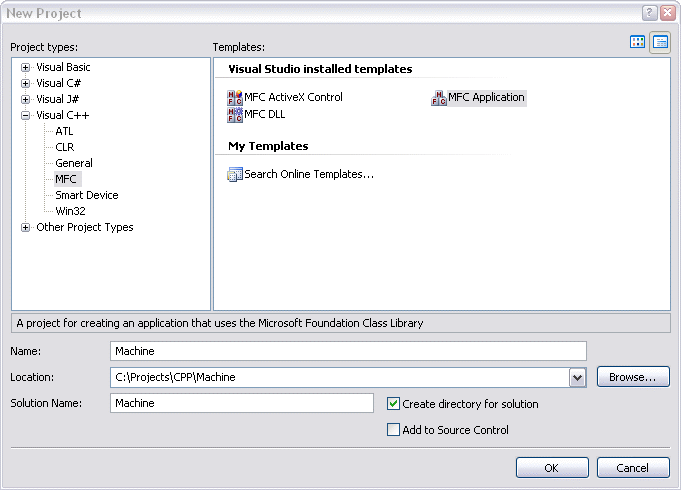
Task: Click the Cancel button
Action: (x=633, y=468)
